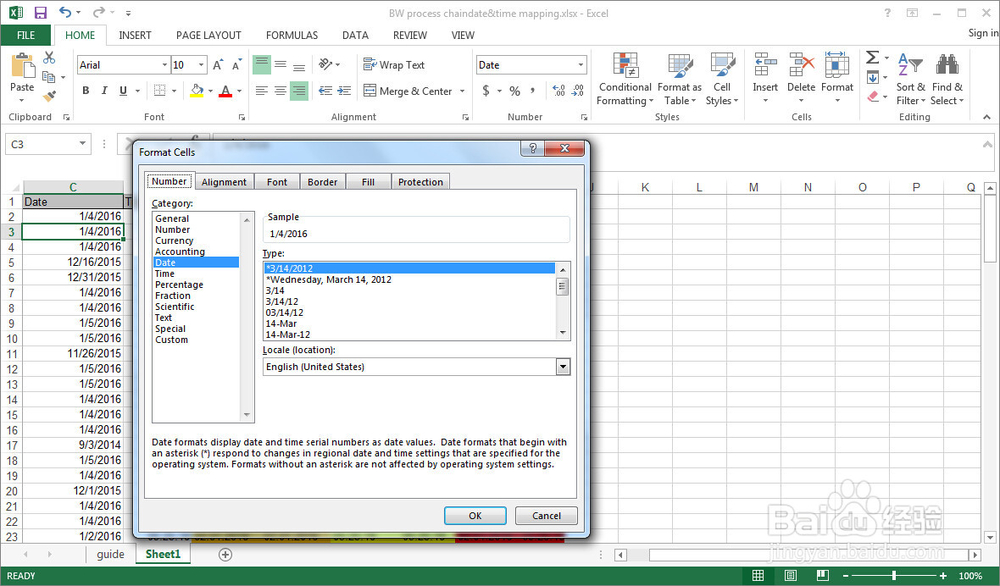Viewport: 1000px width, 586px height.
Task: Open Cell Styles gallery
Action: (x=722, y=79)
